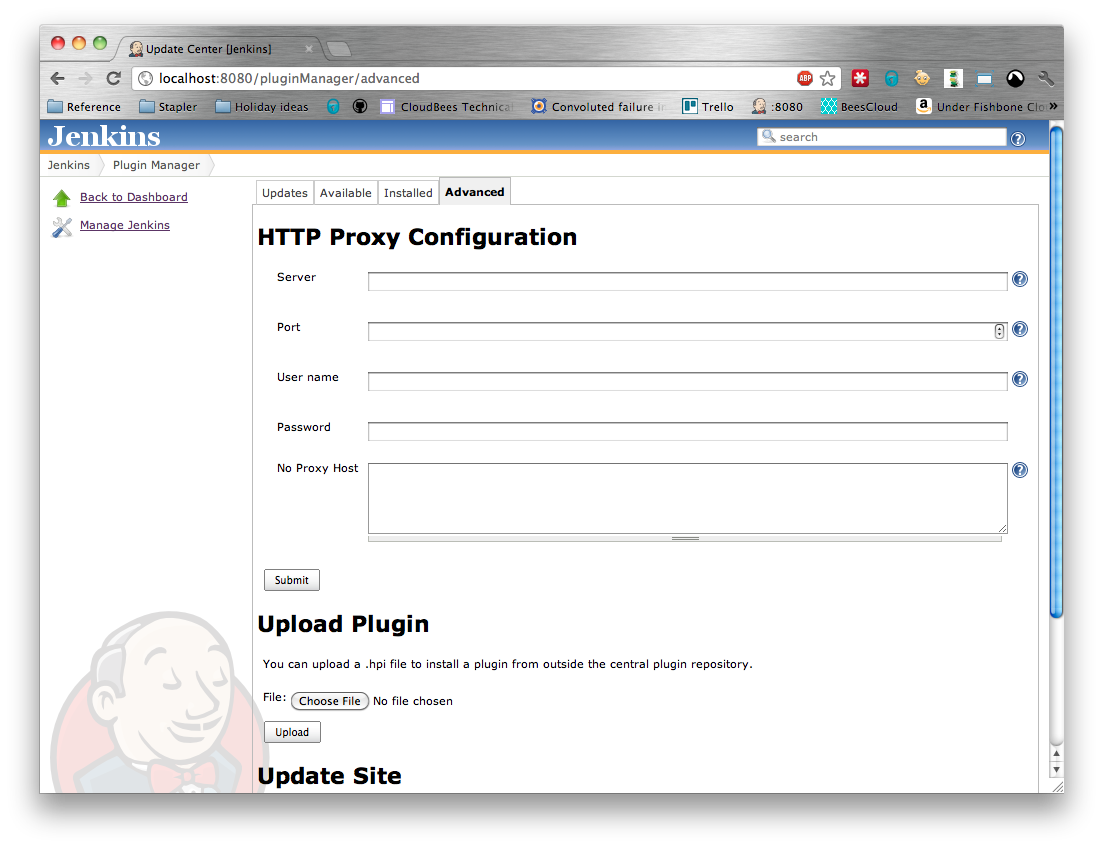Open help for the User name field
The image size is (1104, 848).
click(x=1020, y=380)
